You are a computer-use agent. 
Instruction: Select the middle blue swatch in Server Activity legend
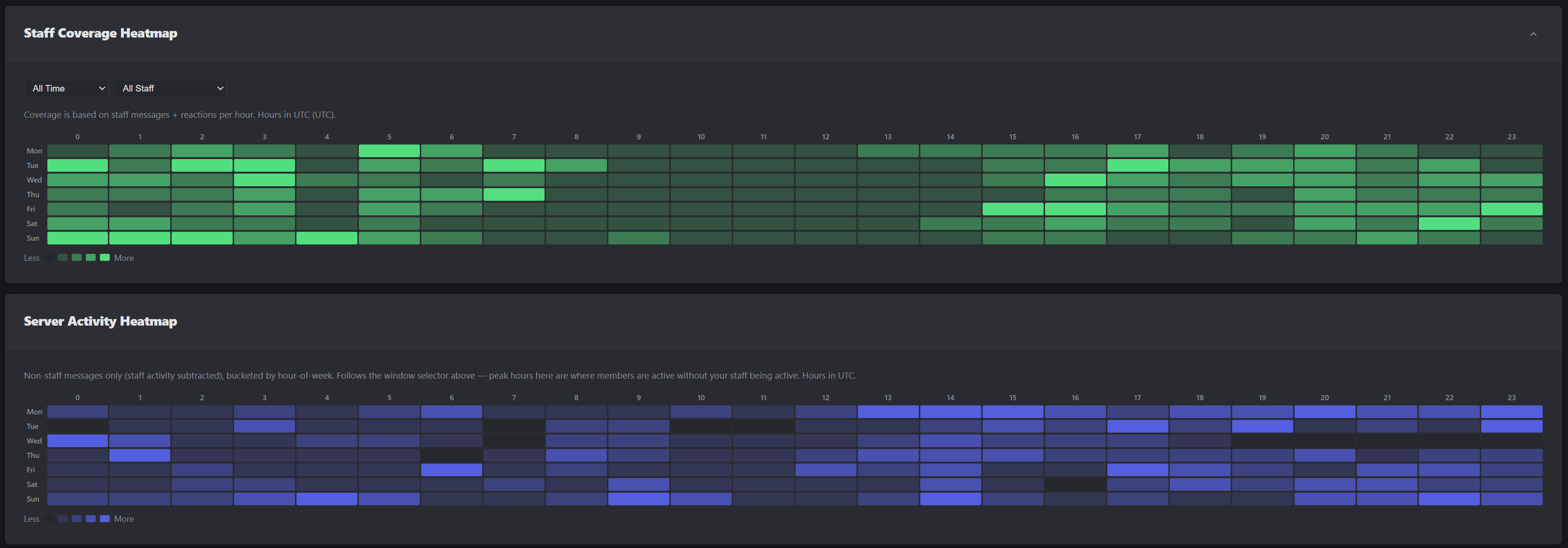click(x=77, y=519)
